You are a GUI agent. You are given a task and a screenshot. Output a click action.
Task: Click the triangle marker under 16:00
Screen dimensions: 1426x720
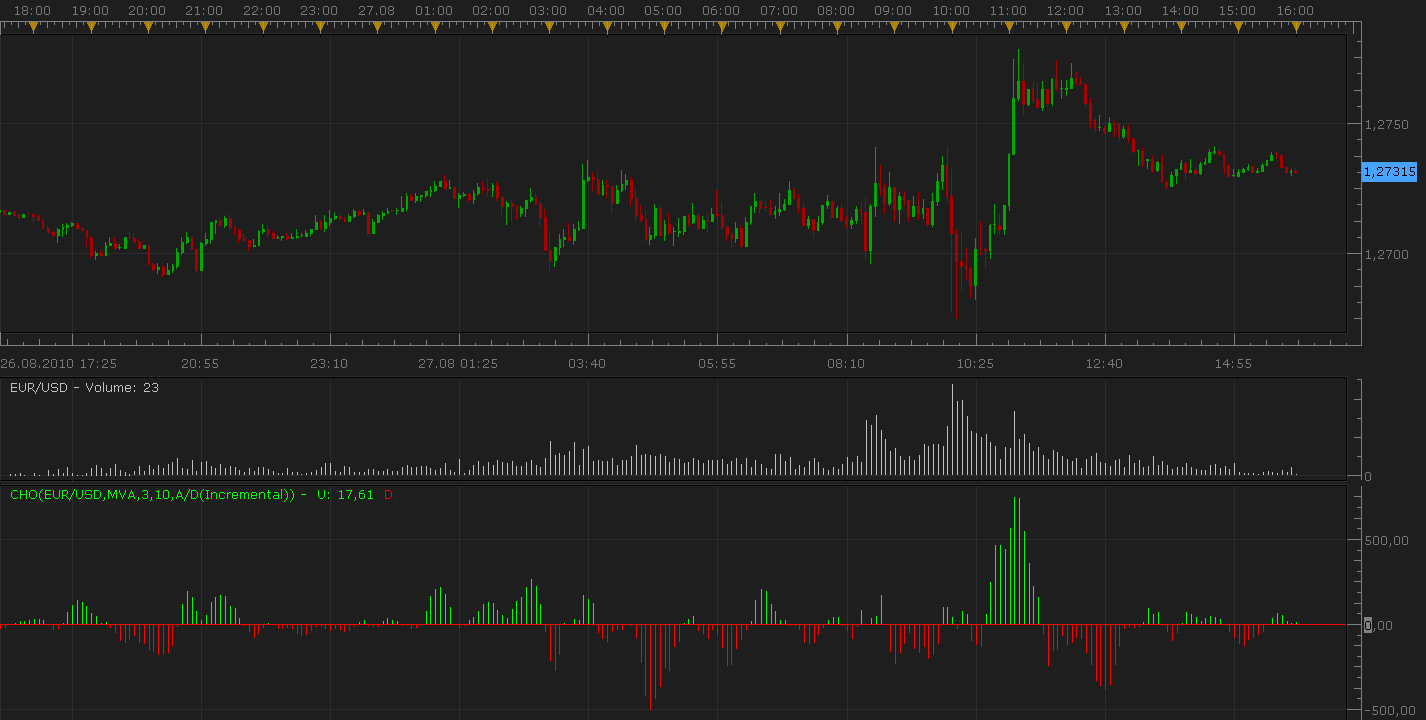[x=1296, y=29]
